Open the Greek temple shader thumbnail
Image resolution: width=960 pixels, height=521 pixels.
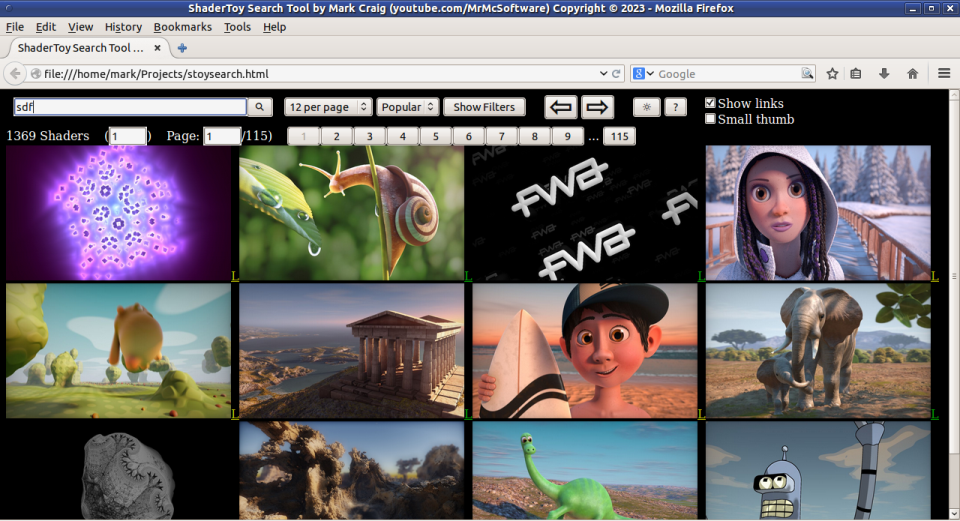(351, 351)
